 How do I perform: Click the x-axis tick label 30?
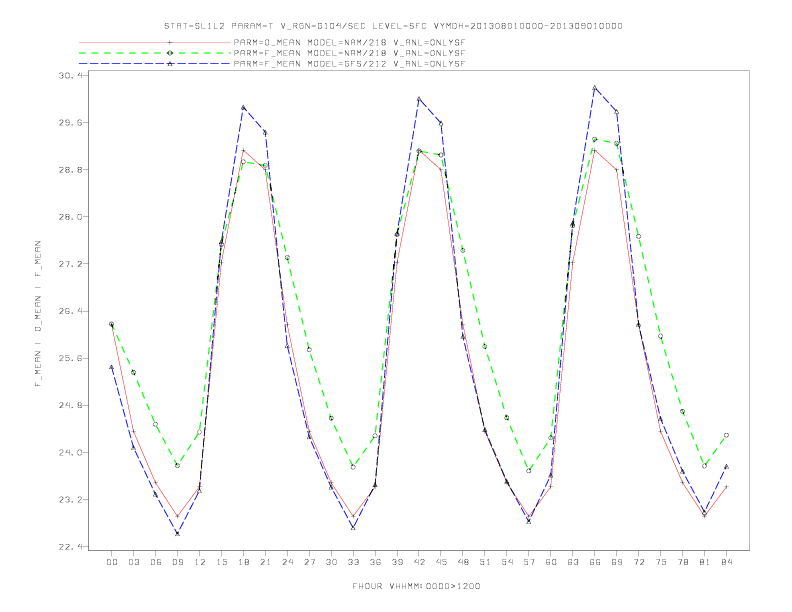pos(331,562)
